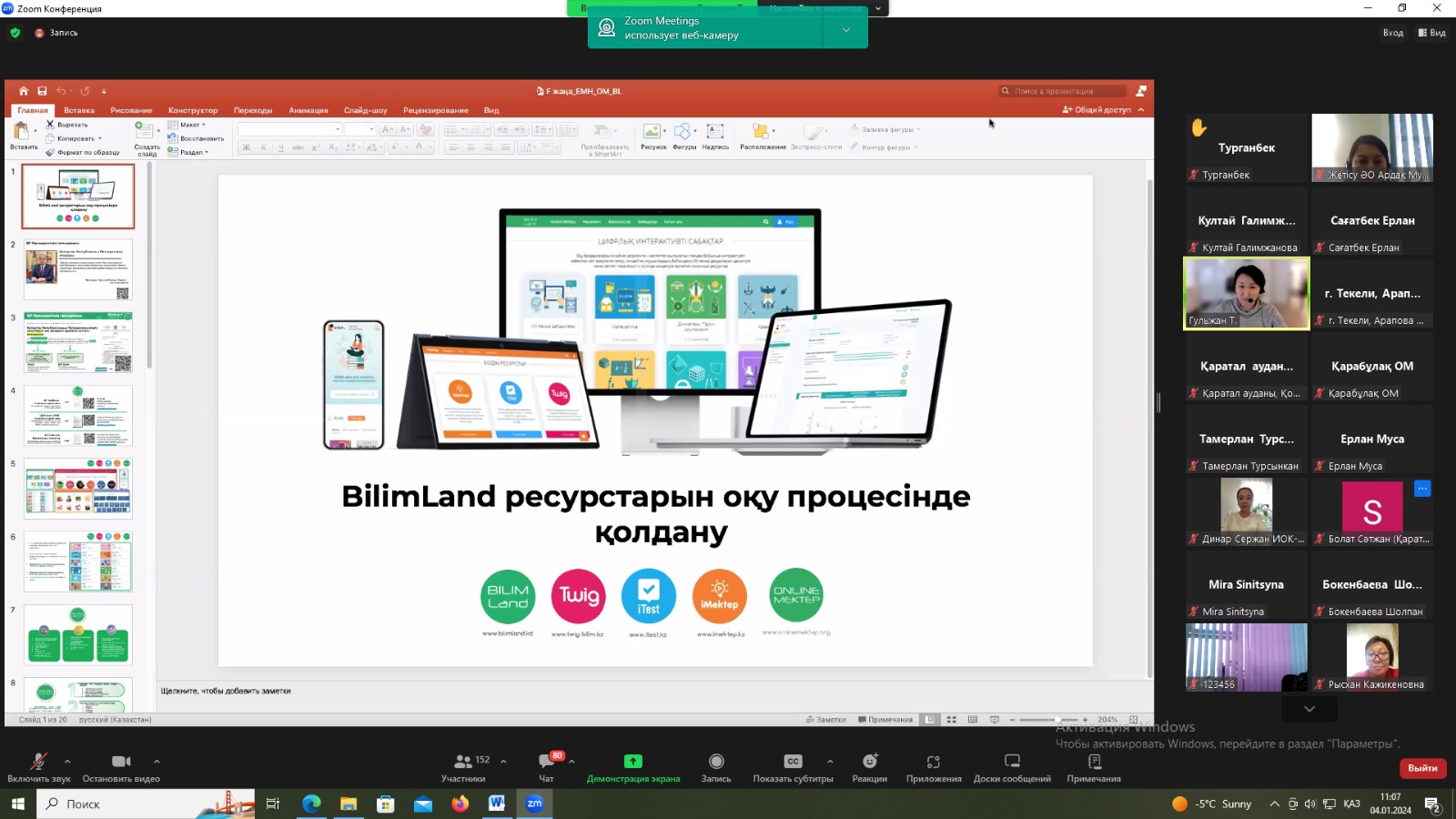Insert a Рисунок picture
The height and width of the screenshot is (819, 1456).
(653, 136)
